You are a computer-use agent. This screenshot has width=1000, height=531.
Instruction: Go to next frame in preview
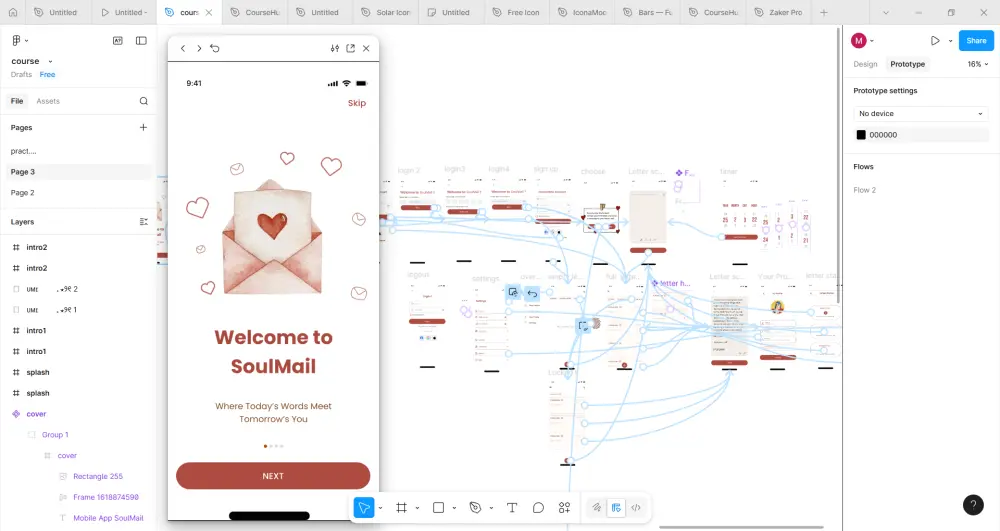[x=199, y=48]
